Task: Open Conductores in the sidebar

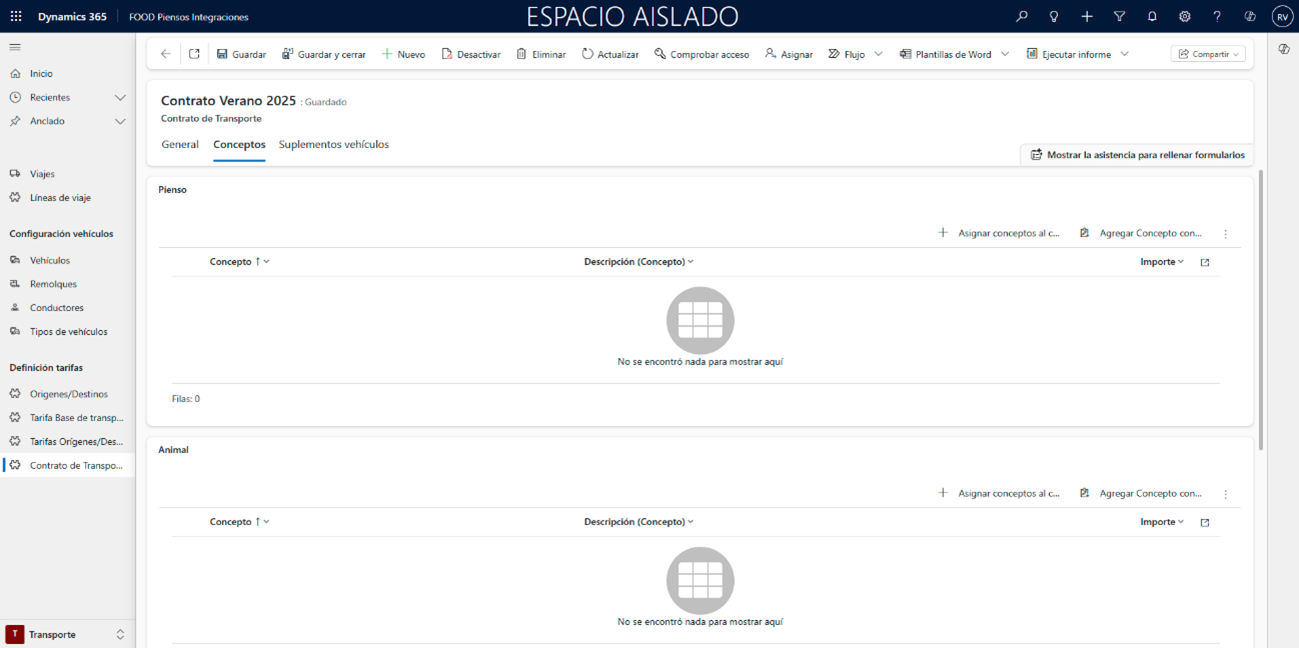Action: (56, 308)
